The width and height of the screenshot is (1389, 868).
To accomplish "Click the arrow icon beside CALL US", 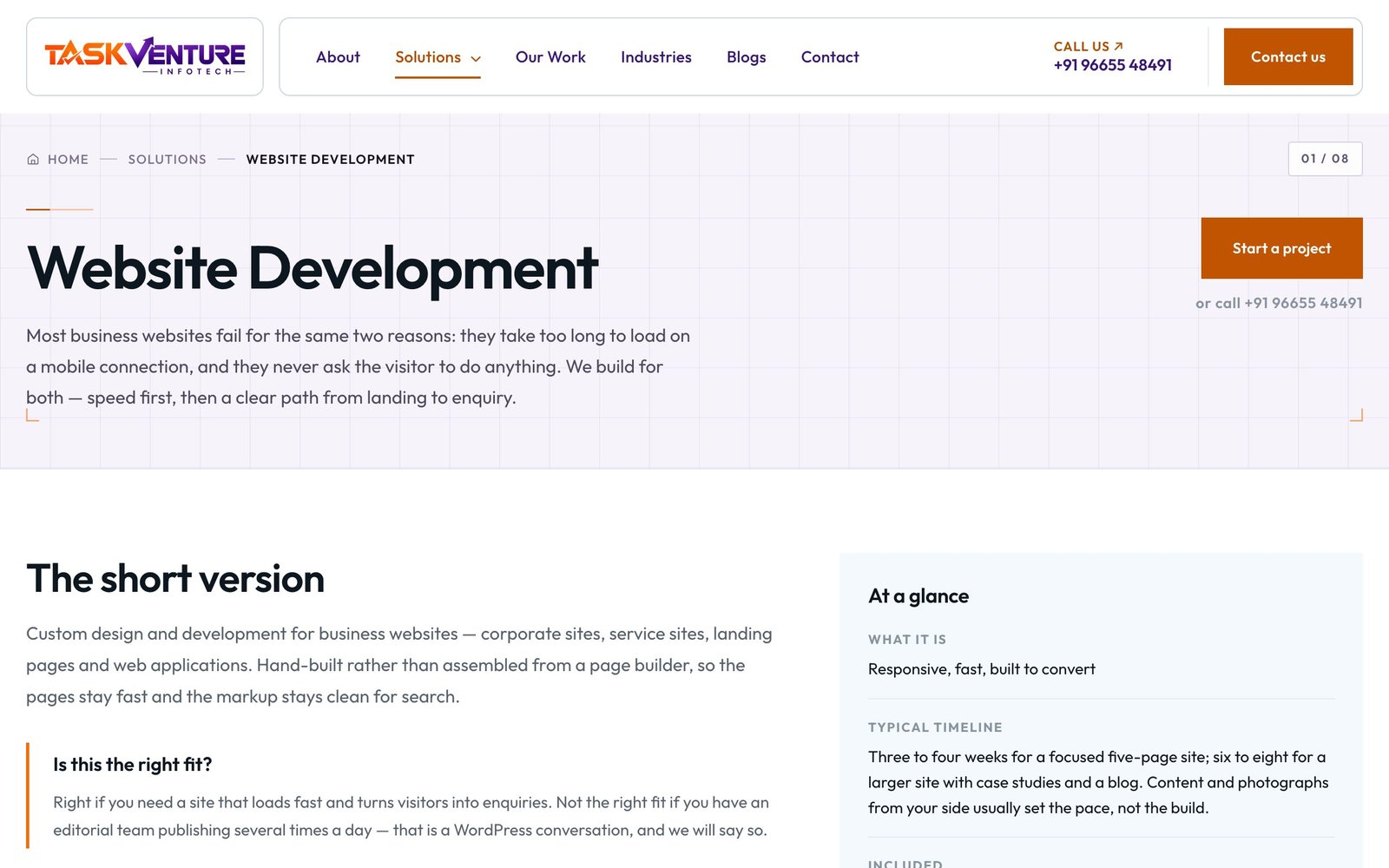I will pos(1119,46).
